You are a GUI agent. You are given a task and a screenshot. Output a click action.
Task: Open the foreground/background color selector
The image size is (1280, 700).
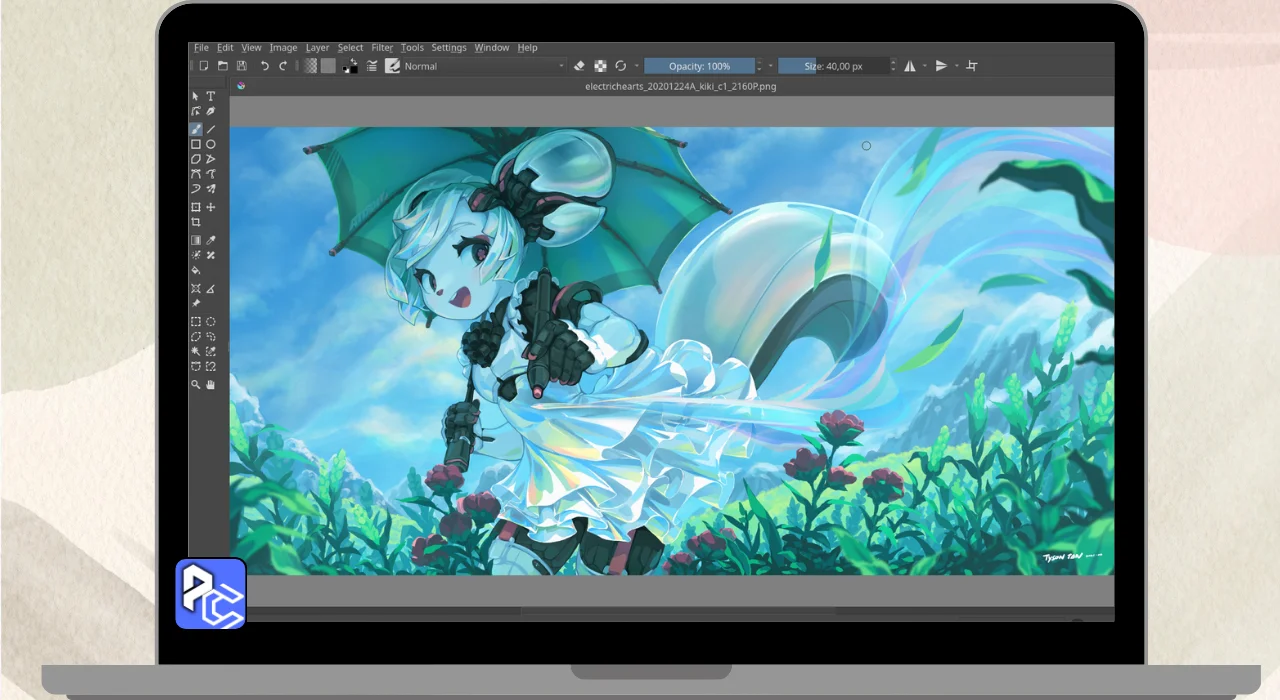[x=350, y=66]
